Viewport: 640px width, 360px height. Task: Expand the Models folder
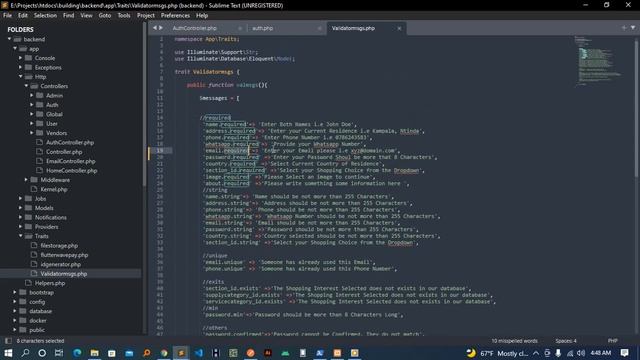(20, 208)
